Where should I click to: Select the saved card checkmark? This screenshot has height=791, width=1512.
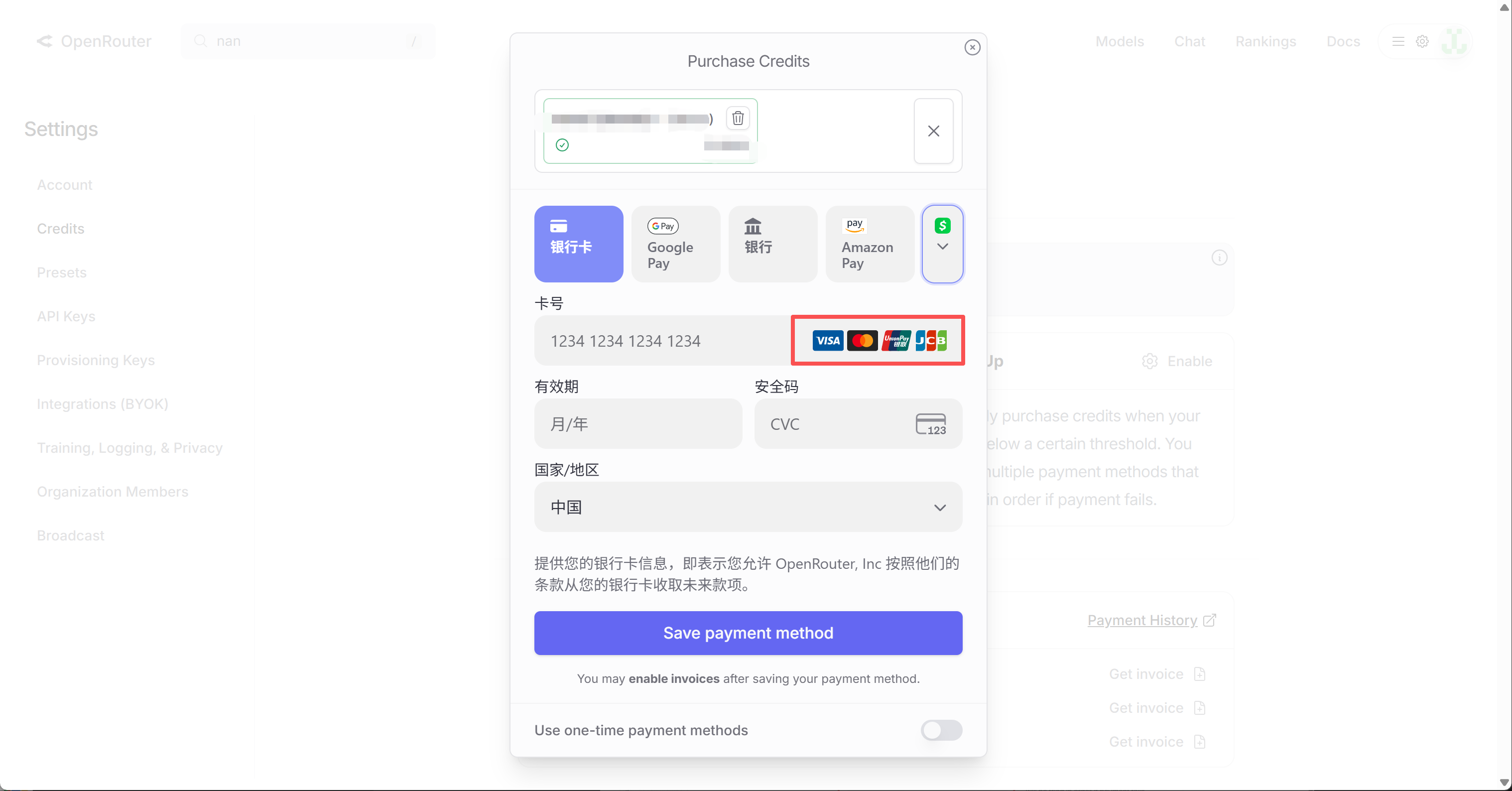click(562, 145)
